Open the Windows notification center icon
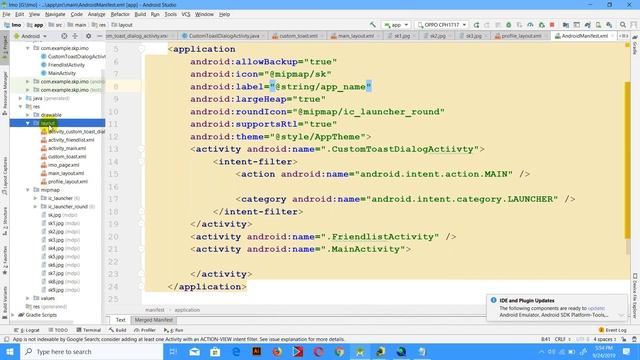Viewport: 640px width, 360px height. pos(627,351)
